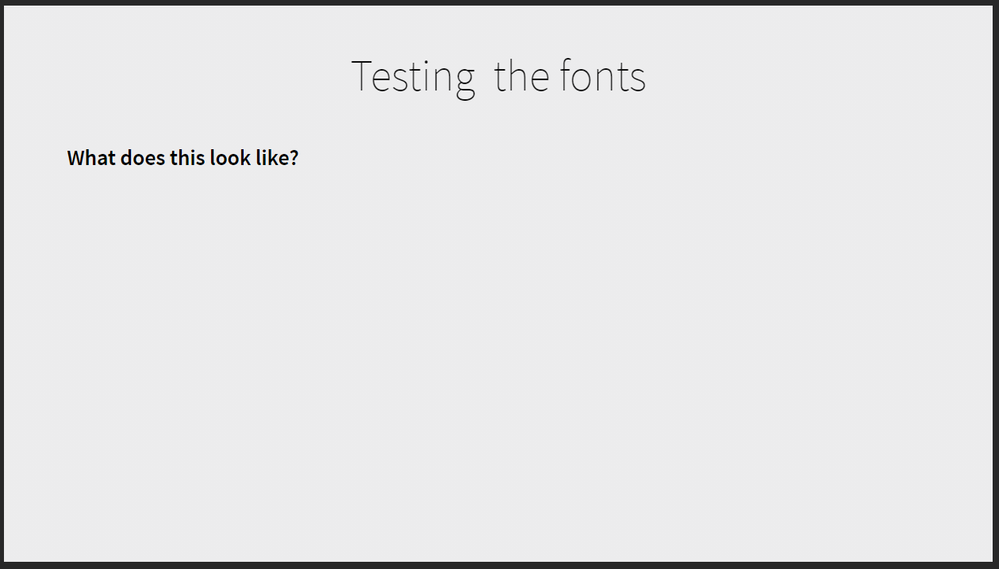Click the dark border along the slide's bottom
Screen dimensions: 999x569
(x=499, y=565)
